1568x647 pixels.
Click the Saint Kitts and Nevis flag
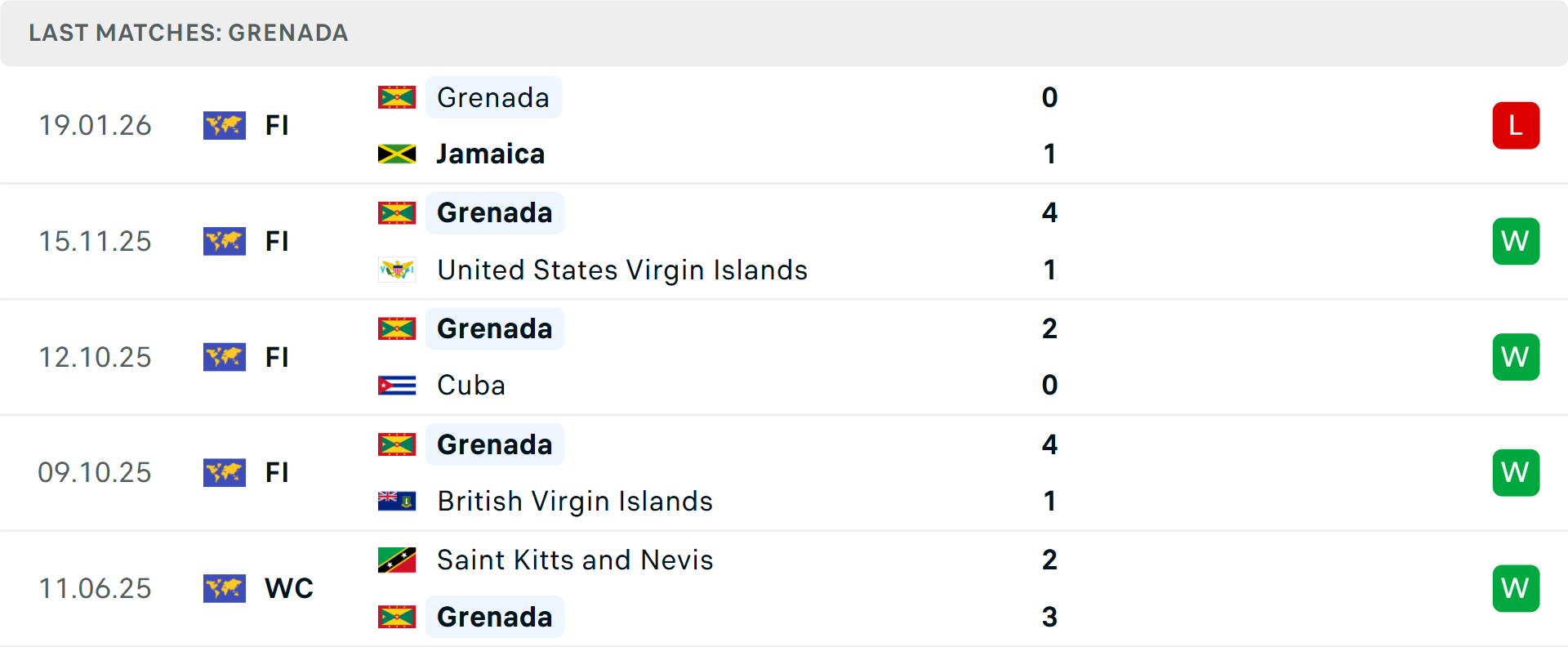(396, 560)
